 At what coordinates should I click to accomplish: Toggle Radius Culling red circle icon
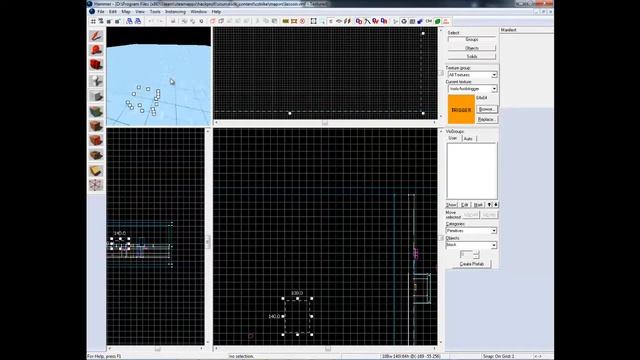(302, 21)
